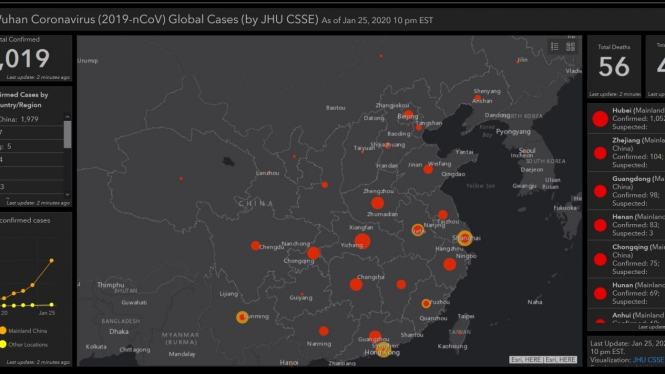Viewport: 665px width, 374px height.
Task: Click the red marker near Zhengzhou
Action: tap(377, 203)
